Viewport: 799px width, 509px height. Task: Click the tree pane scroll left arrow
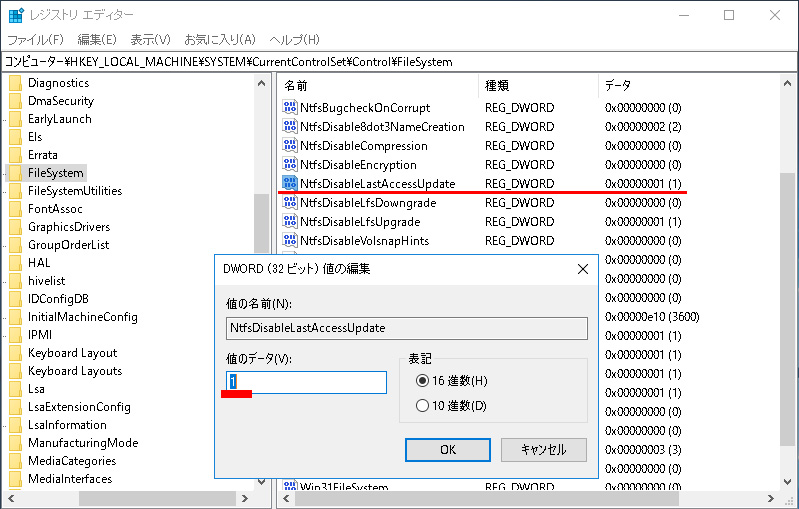coord(11,498)
